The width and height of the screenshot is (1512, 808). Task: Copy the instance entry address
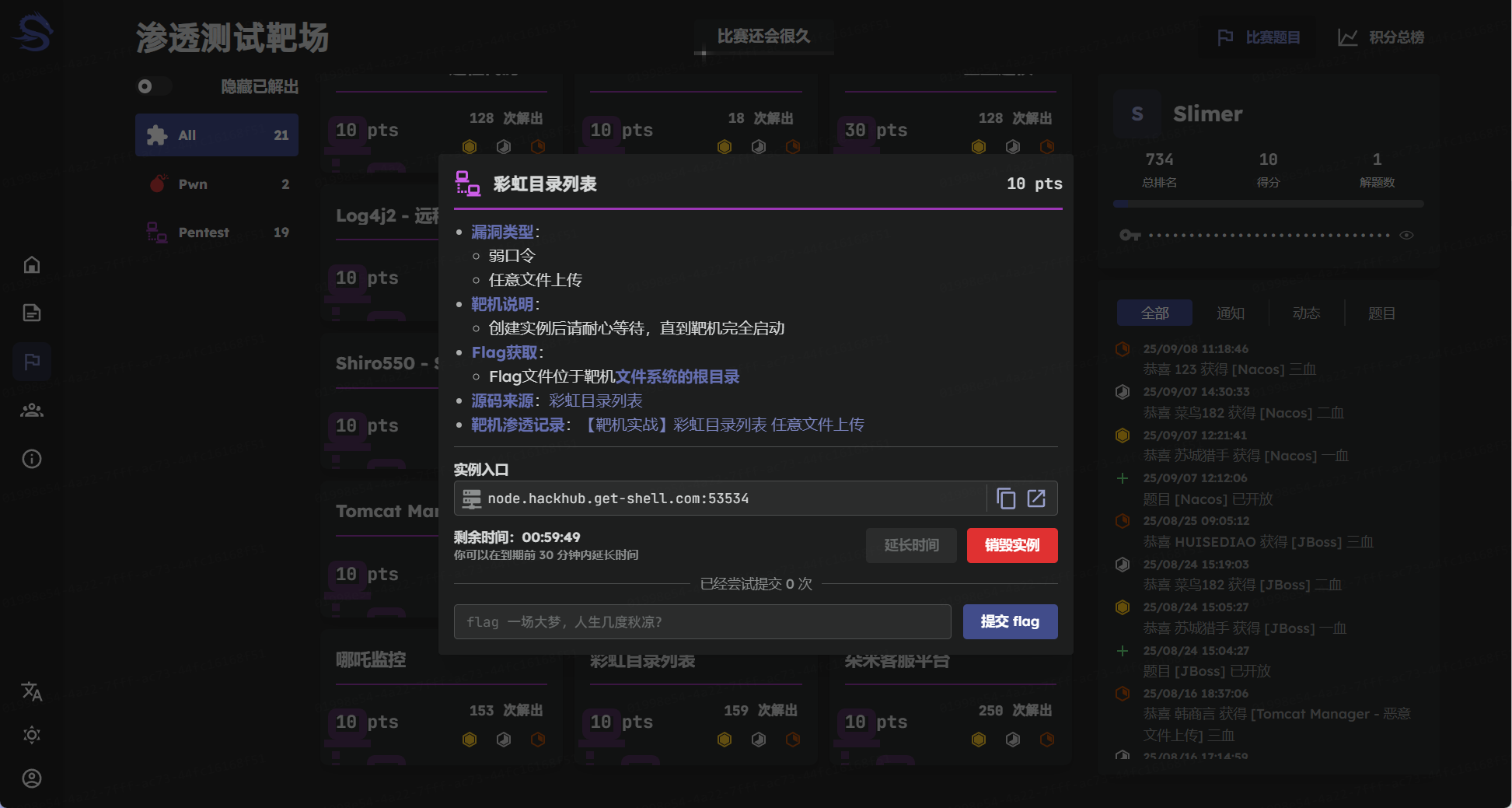point(1006,498)
